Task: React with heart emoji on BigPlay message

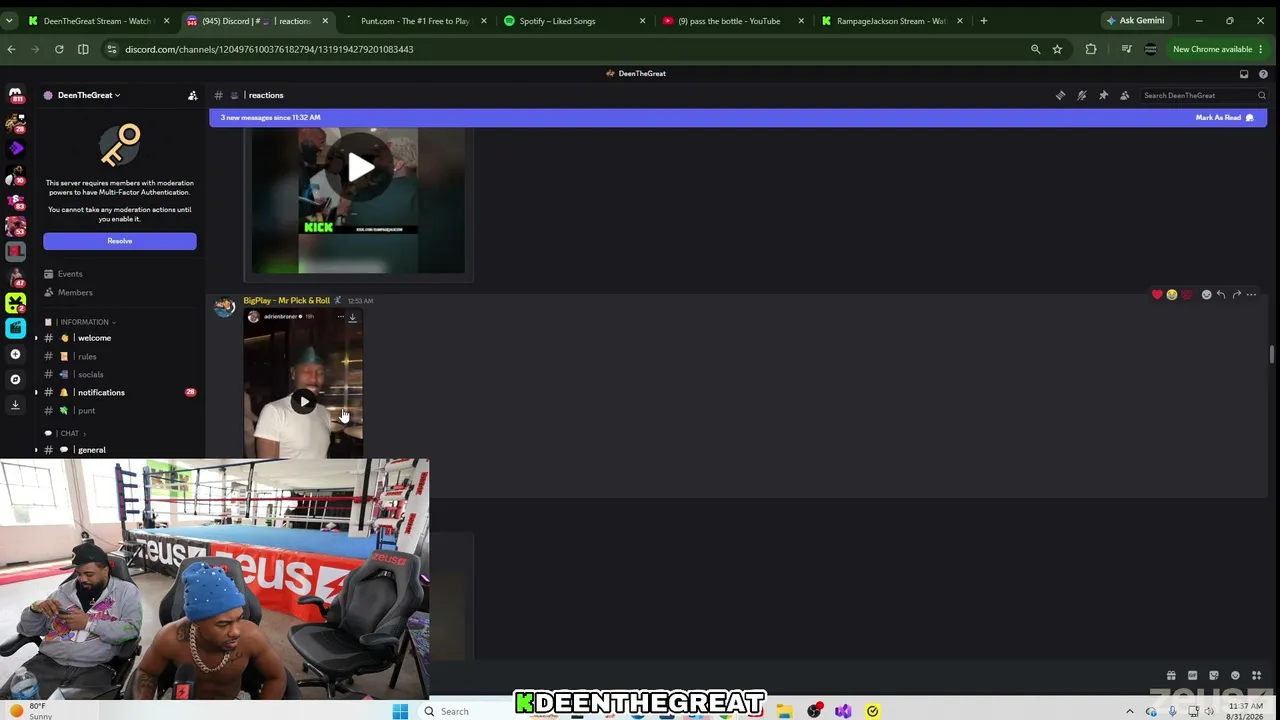Action: coord(1157,295)
